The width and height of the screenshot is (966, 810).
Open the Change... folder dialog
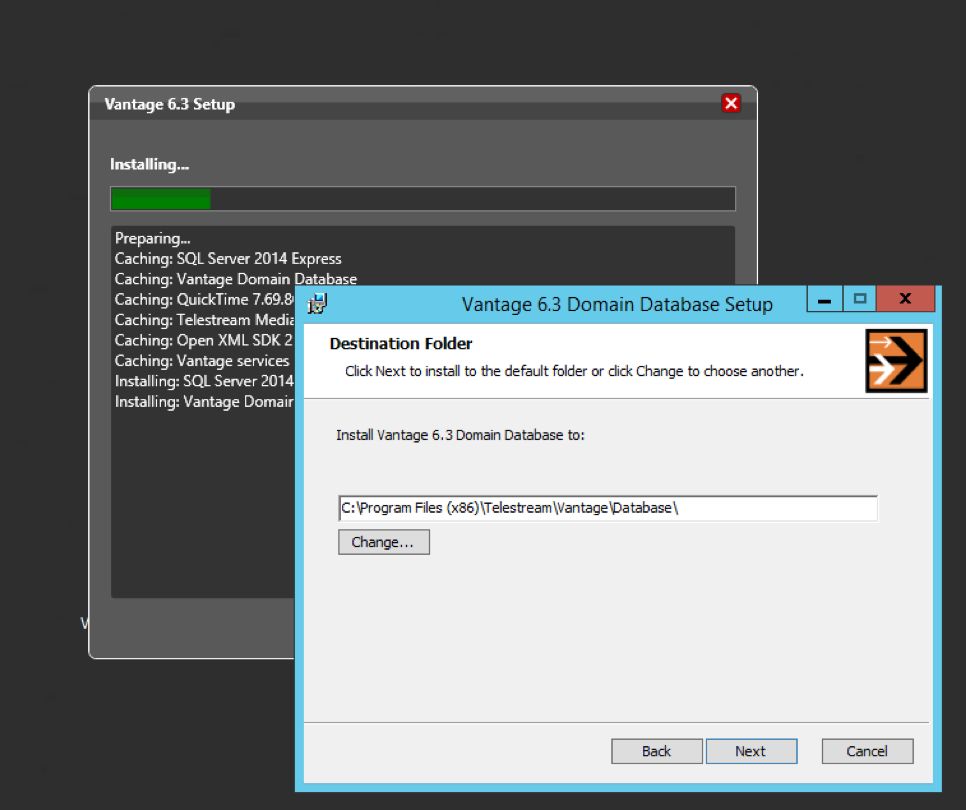point(383,542)
